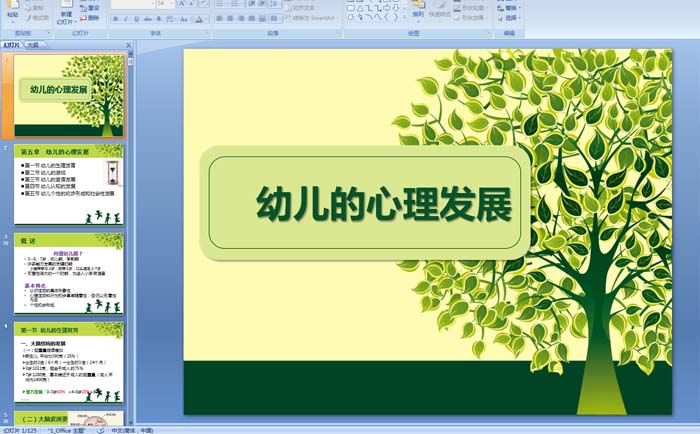Close the slide thumbnail pane

tap(129, 45)
